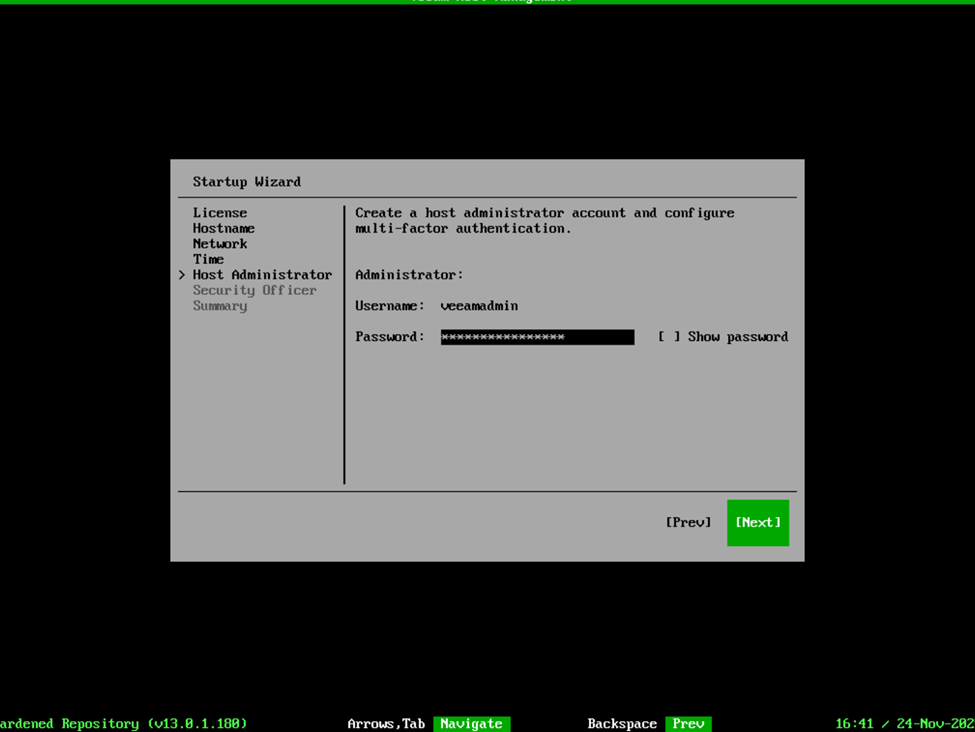The width and height of the screenshot is (975, 732).
Task: Click the arrow marker beside Host Administrator
Action: point(182,275)
